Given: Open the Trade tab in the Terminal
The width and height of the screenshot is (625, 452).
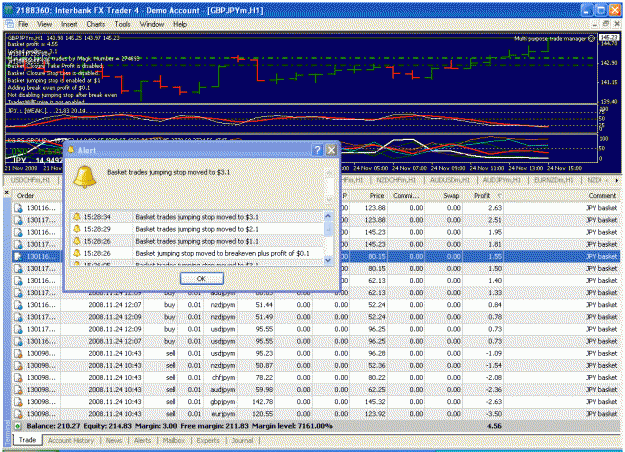Looking at the screenshot, I should coord(28,440).
